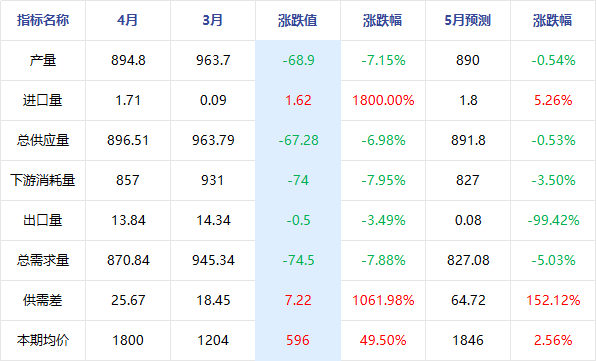This screenshot has height=361, width=596.
Task: Click the -3.50% cell
Action: pos(553,180)
